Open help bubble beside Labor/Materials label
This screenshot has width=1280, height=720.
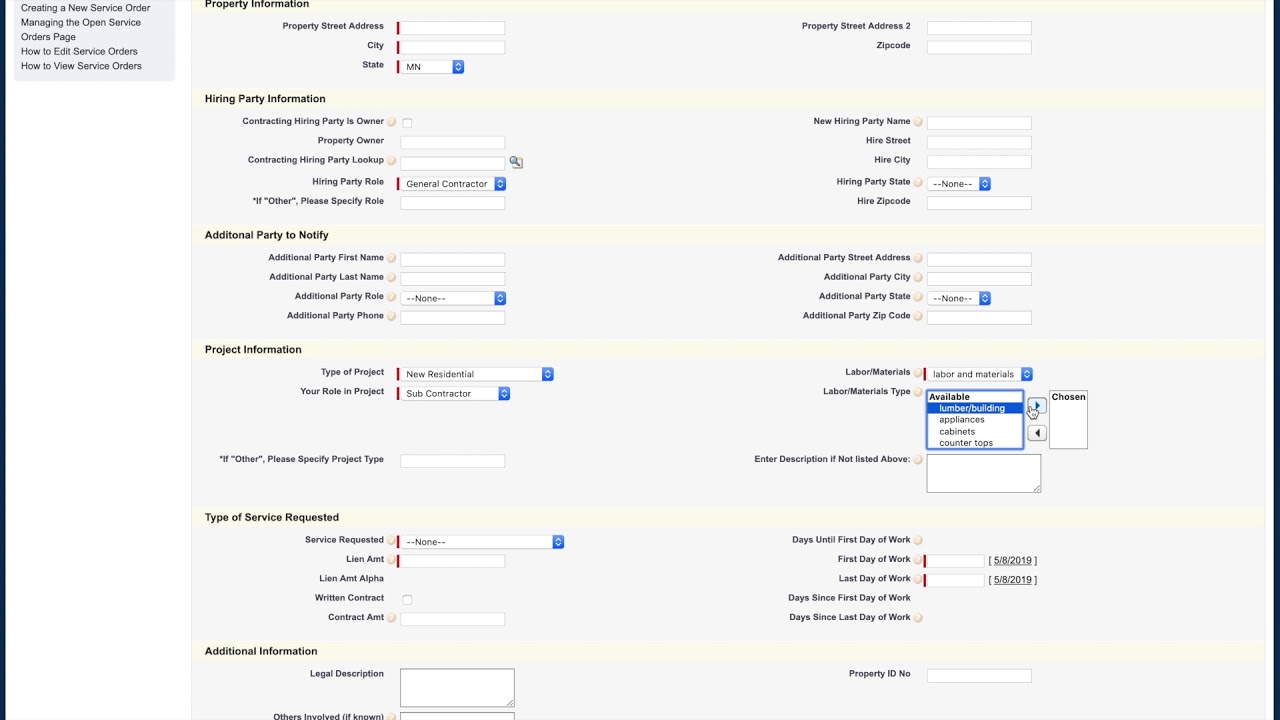pyautogui.click(x=918, y=373)
